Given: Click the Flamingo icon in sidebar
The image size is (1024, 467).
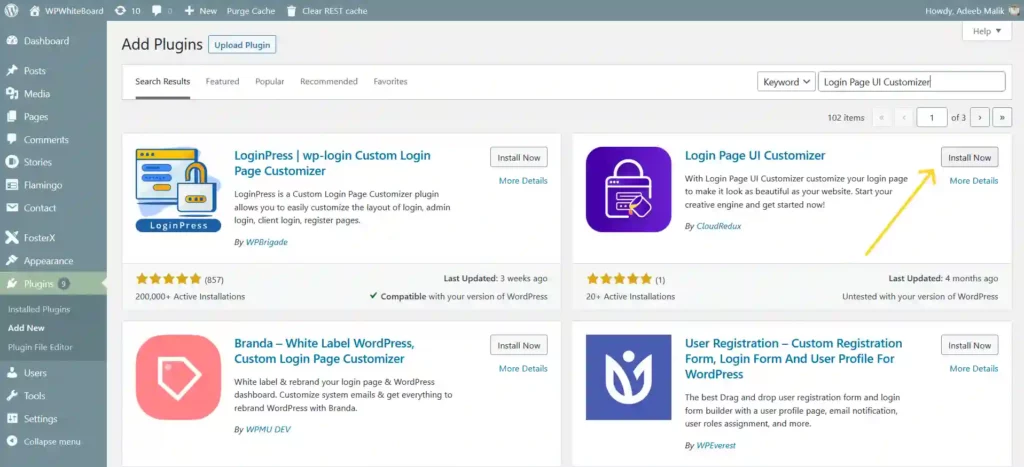Looking at the screenshot, I should click(11, 185).
